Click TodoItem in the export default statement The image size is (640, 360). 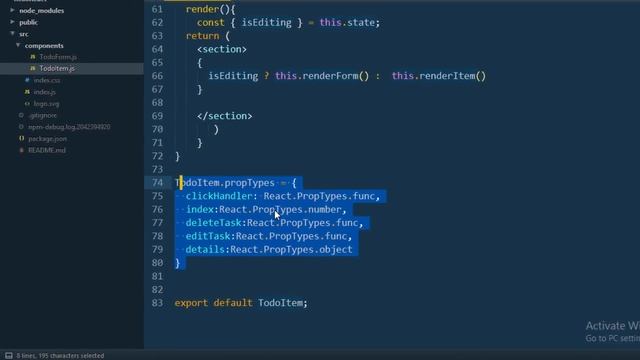(280, 303)
